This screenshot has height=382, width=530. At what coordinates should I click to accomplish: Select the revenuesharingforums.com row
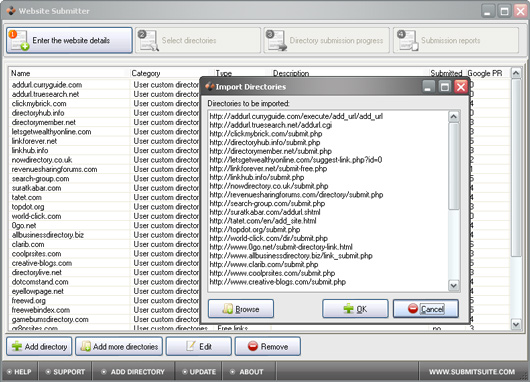(x=54, y=169)
